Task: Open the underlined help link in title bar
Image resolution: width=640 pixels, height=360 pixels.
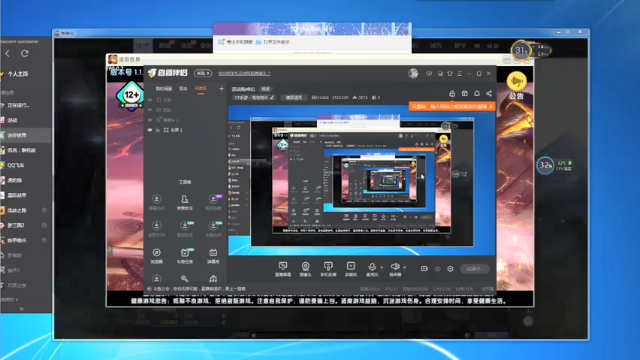Action: click(x=244, y=73)
